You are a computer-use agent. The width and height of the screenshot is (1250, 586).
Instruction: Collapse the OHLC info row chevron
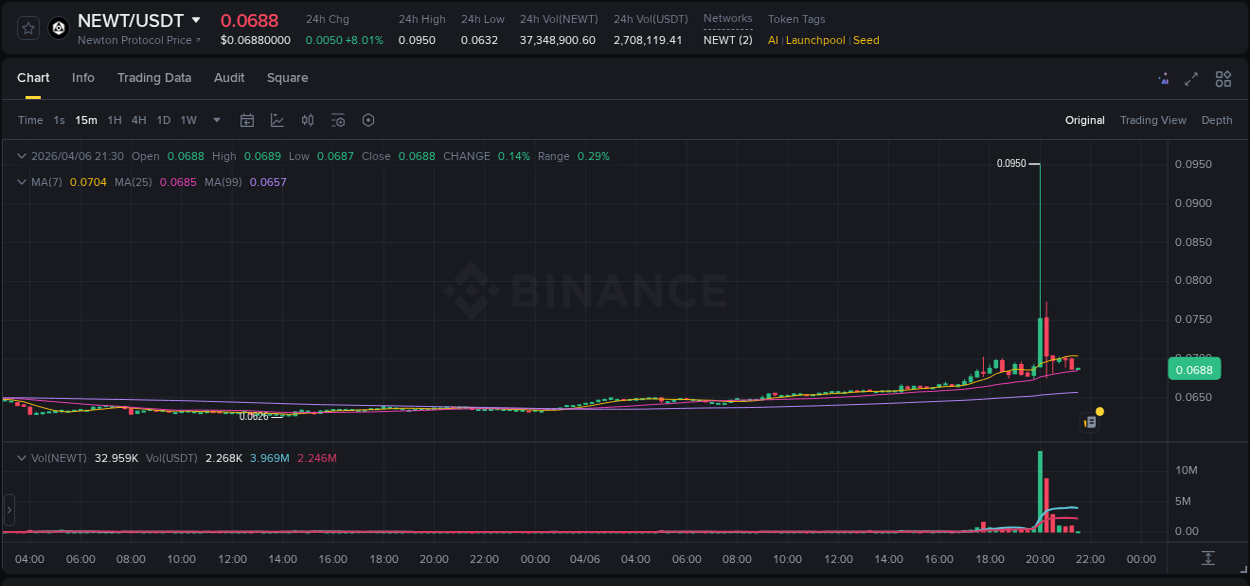coord(23,156)
